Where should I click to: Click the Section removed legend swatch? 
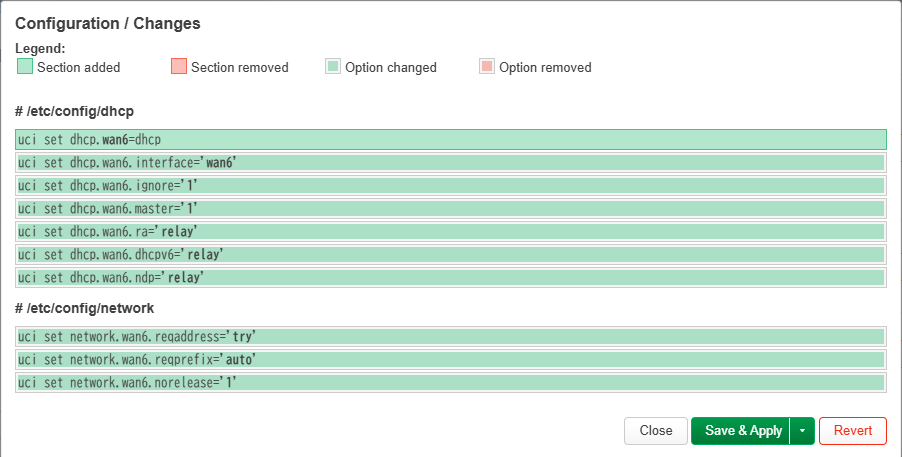[179, 66]
